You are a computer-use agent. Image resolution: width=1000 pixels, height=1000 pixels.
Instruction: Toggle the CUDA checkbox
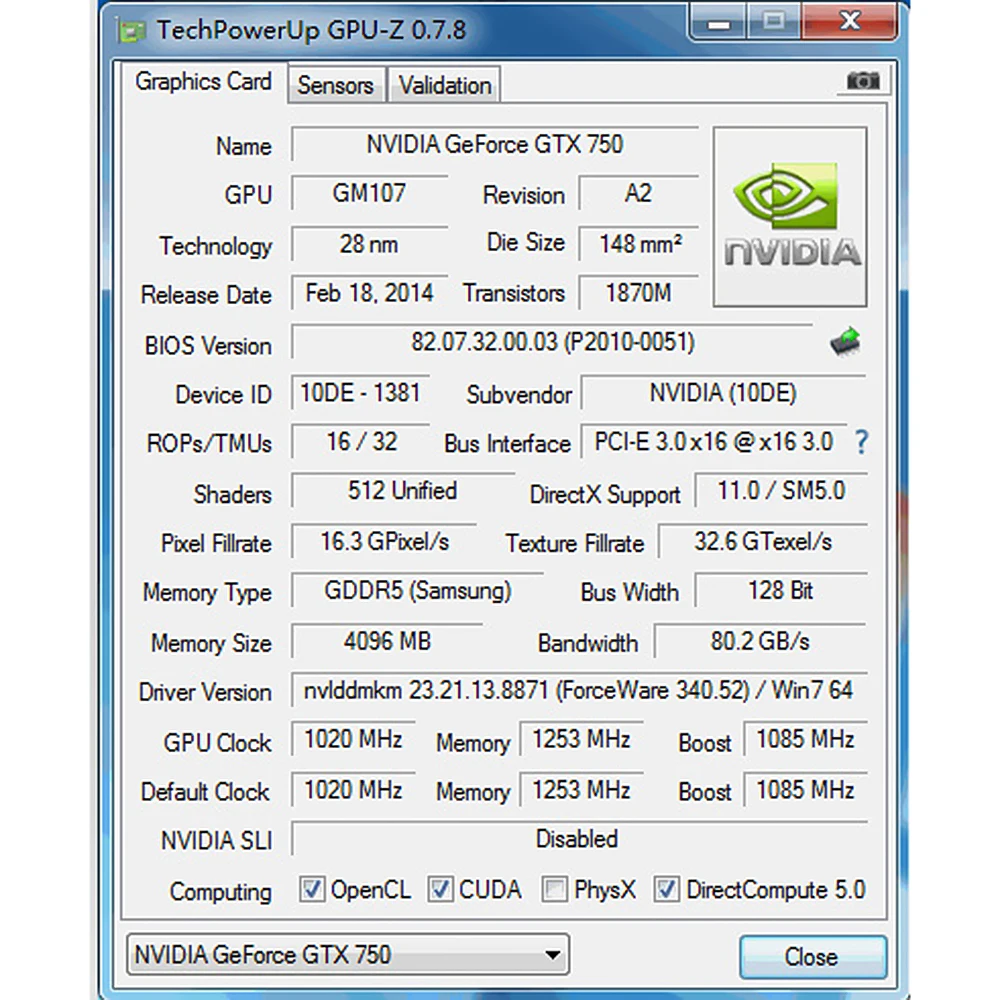(440, 889)
